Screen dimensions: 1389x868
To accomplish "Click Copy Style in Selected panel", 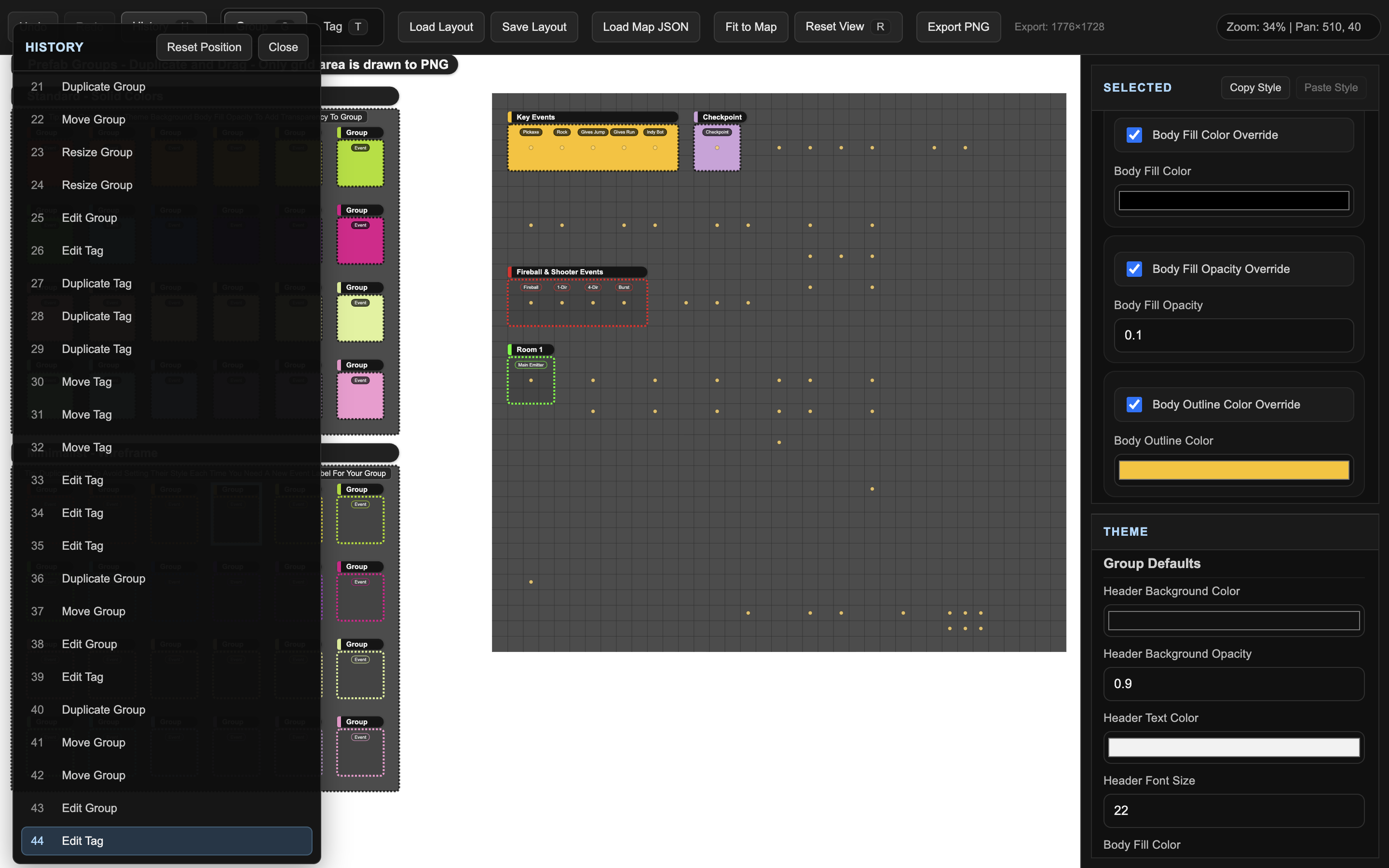I will (x=1255, y=88).
